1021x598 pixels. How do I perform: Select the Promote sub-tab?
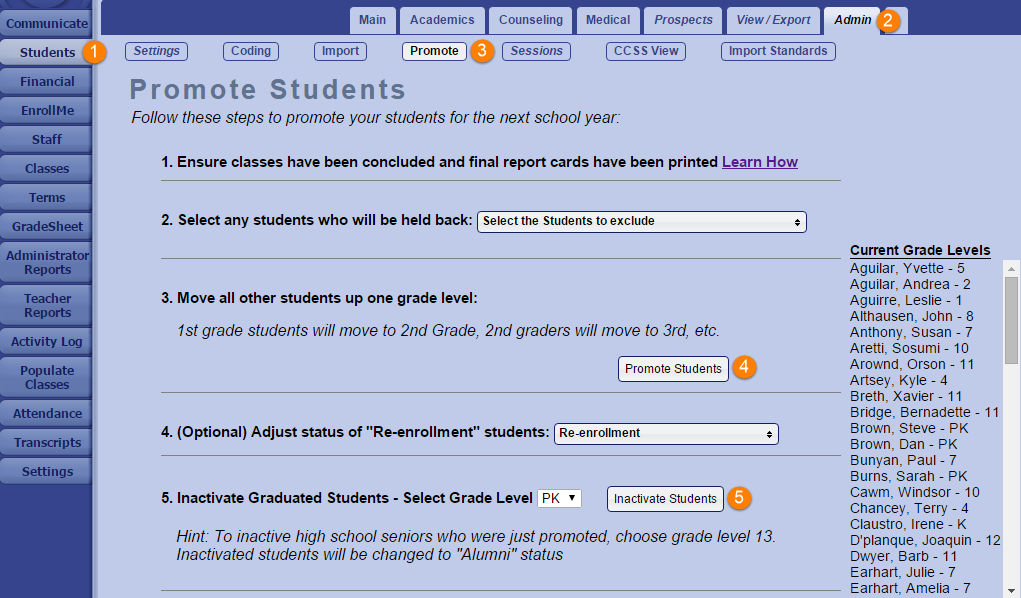[434, 51]
